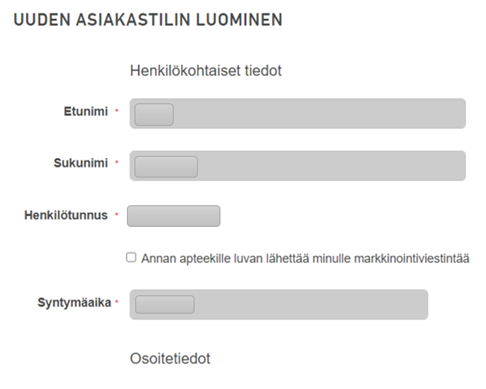Image resolution: width=486 pixels, height=389 pixels.
Task: Click the 'Annan apteekille luvan' checkbox label
Action: pyautogui.click(x=305, y=258)
